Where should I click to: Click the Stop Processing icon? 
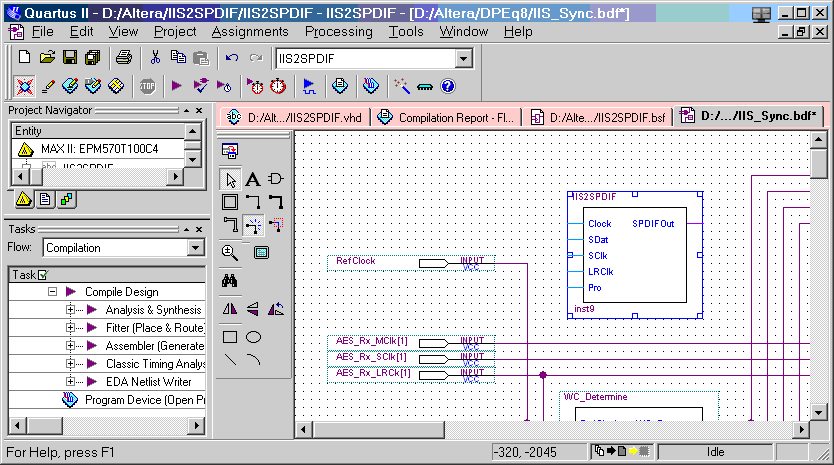[x=147, y=86]
